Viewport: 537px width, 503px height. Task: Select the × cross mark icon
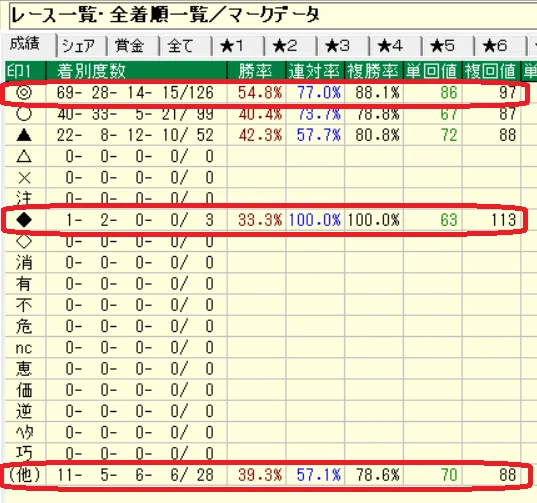tap(24, 178)
